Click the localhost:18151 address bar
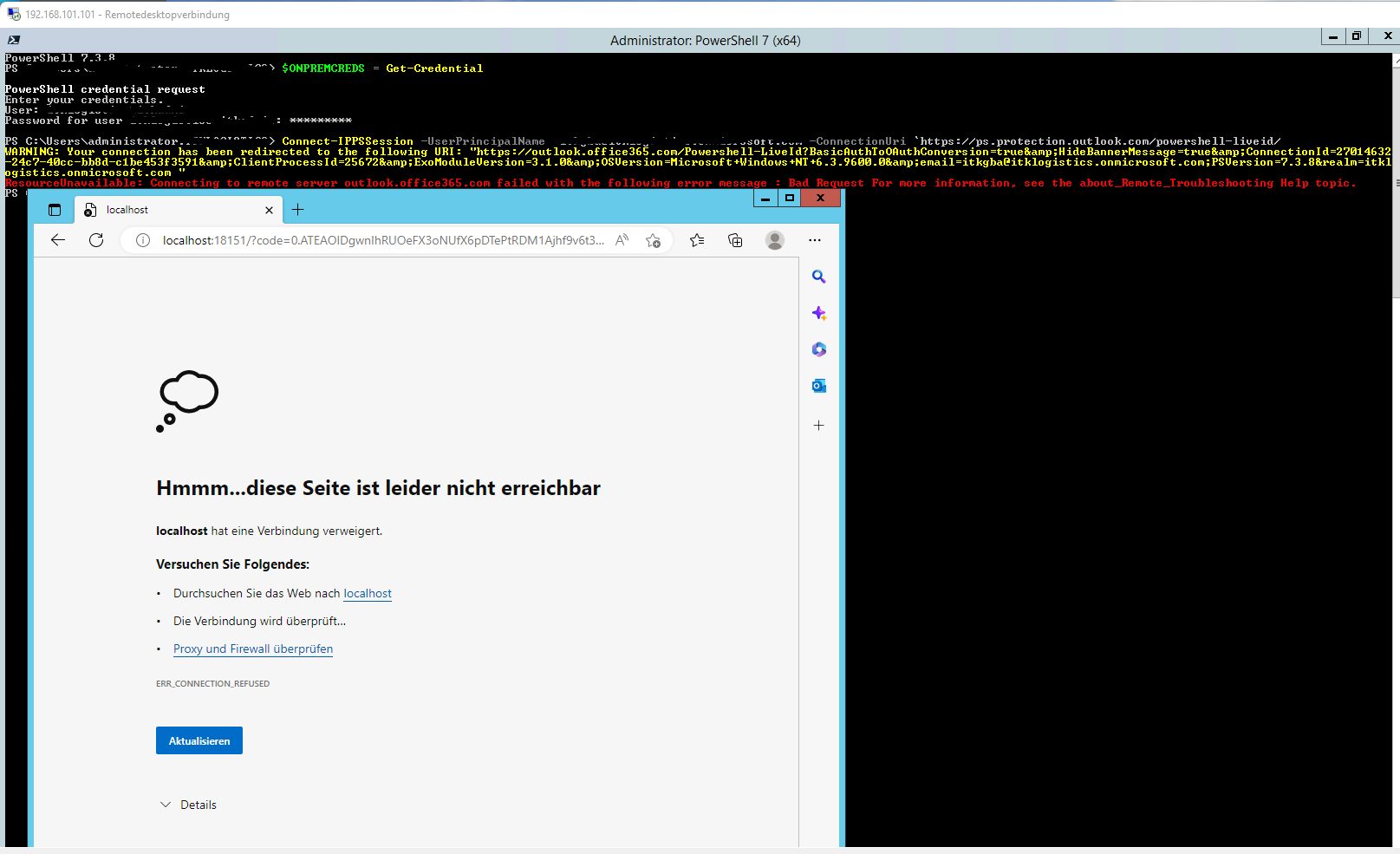1400x854 pixels. tap(383, 240)
